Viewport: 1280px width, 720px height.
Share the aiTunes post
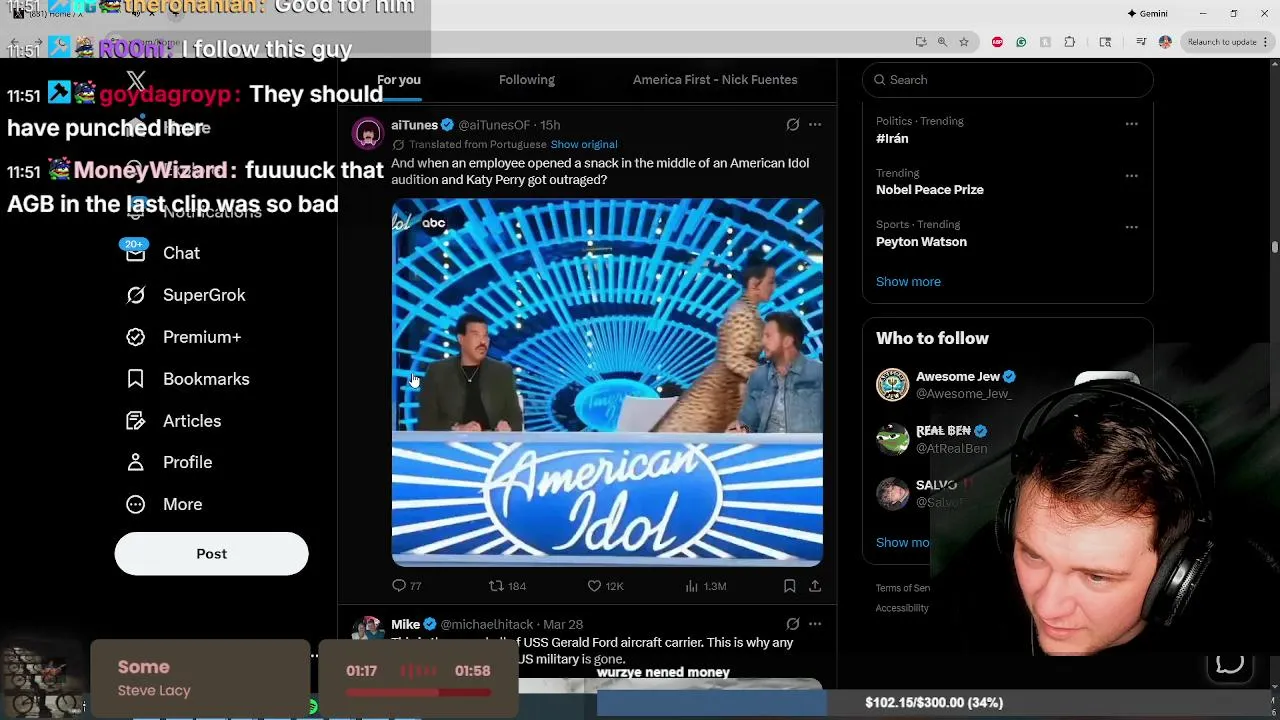[815, 586]
